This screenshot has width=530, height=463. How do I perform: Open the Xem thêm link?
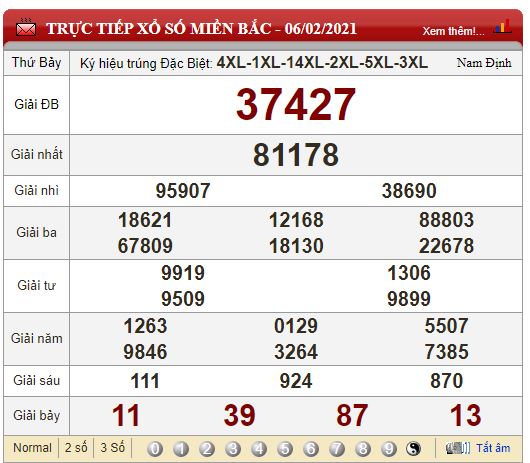[x=453, y=31]
